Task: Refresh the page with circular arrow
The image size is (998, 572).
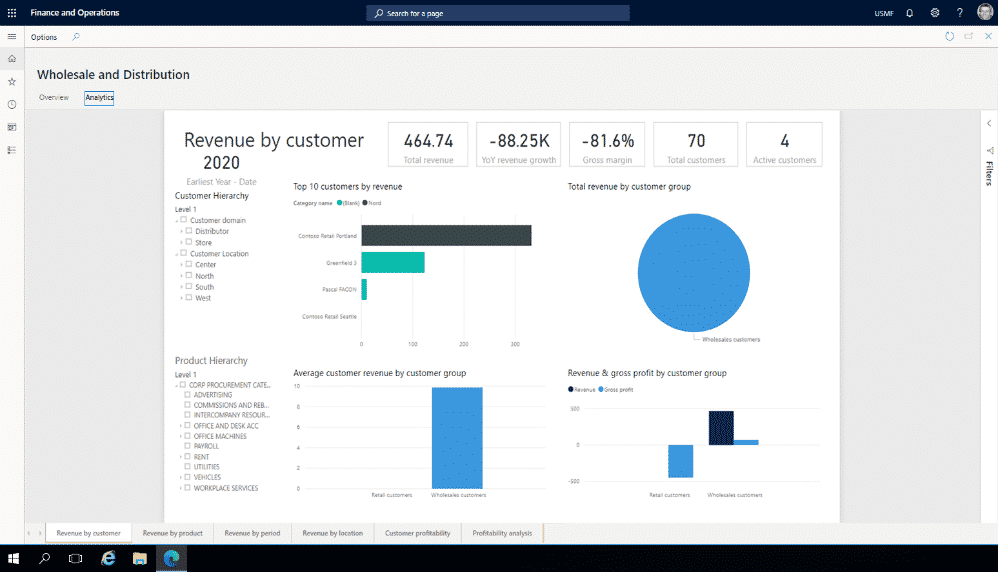Action: pos(950,36)
